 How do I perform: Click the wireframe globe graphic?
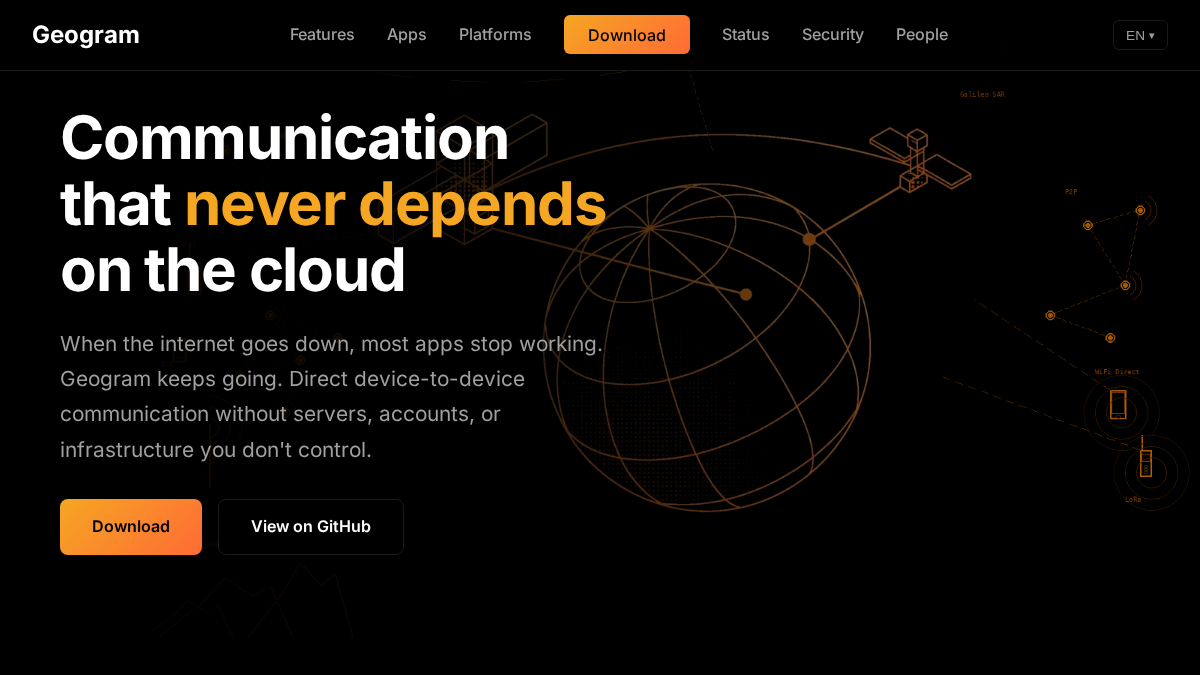pyautogui.click(x=707, y=347)
